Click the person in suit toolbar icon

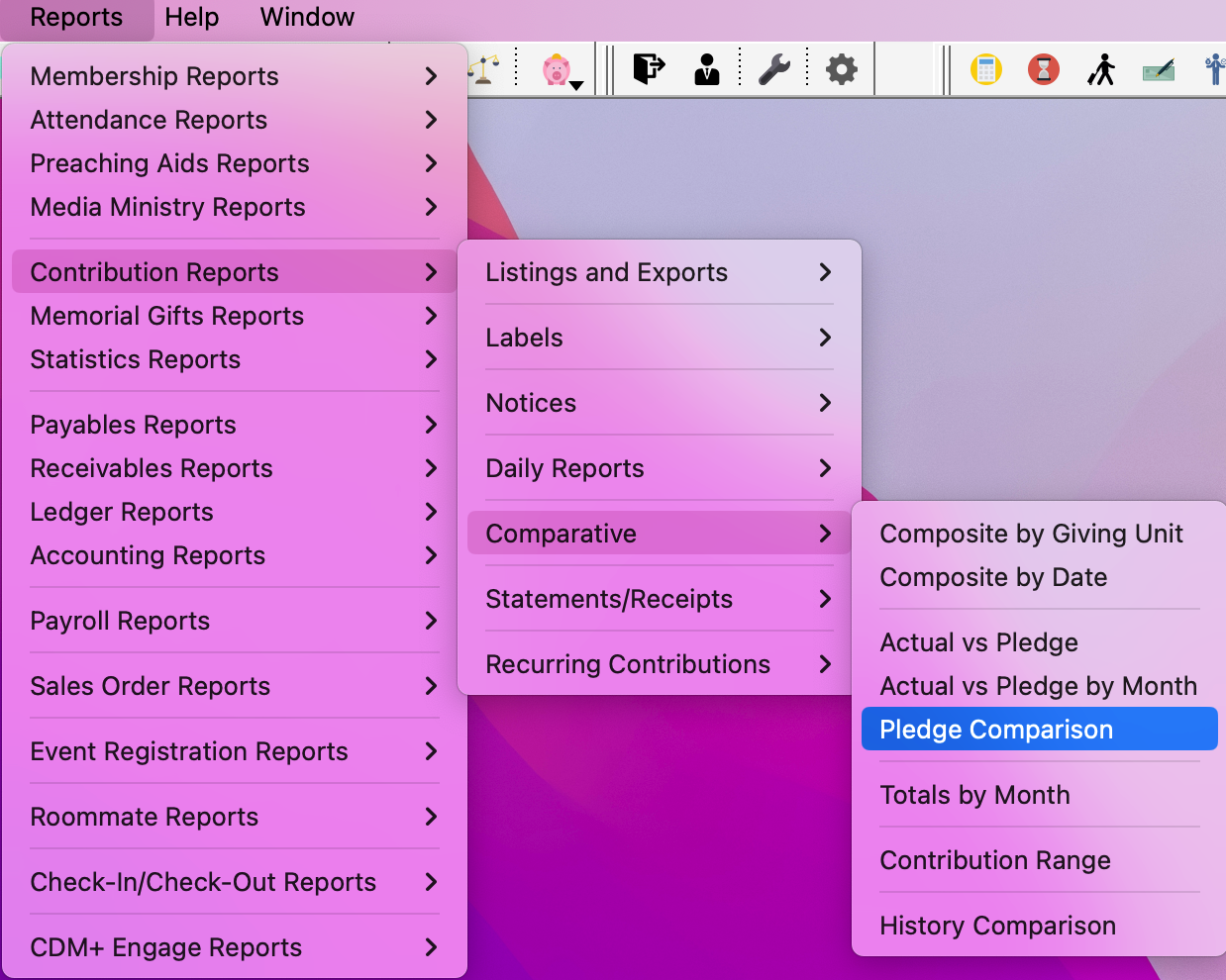pos(707,69)
